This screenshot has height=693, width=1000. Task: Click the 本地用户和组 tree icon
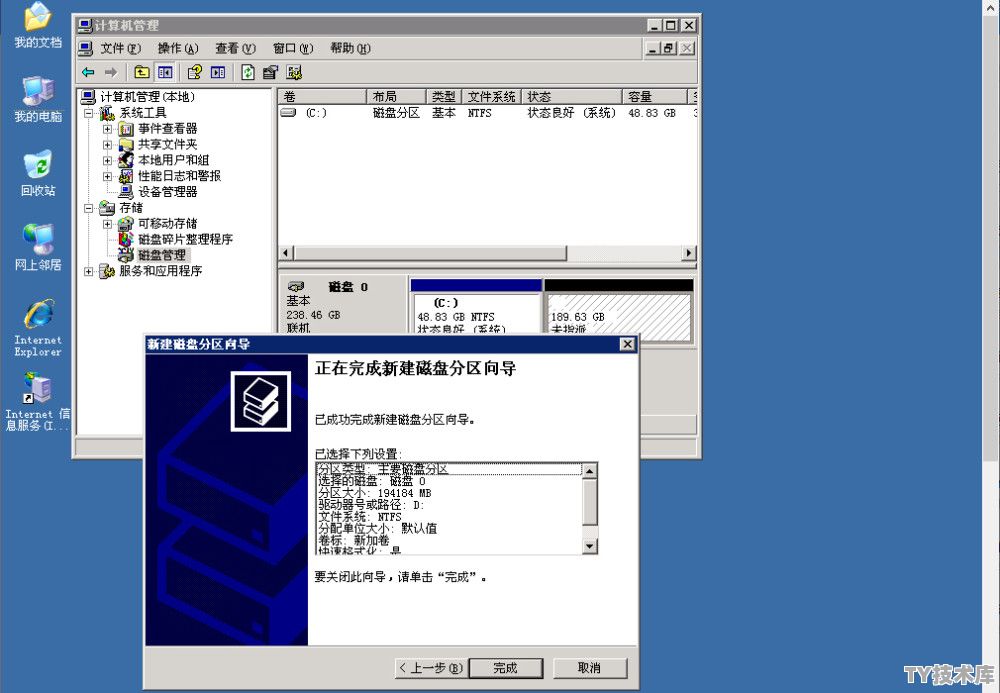126,160
